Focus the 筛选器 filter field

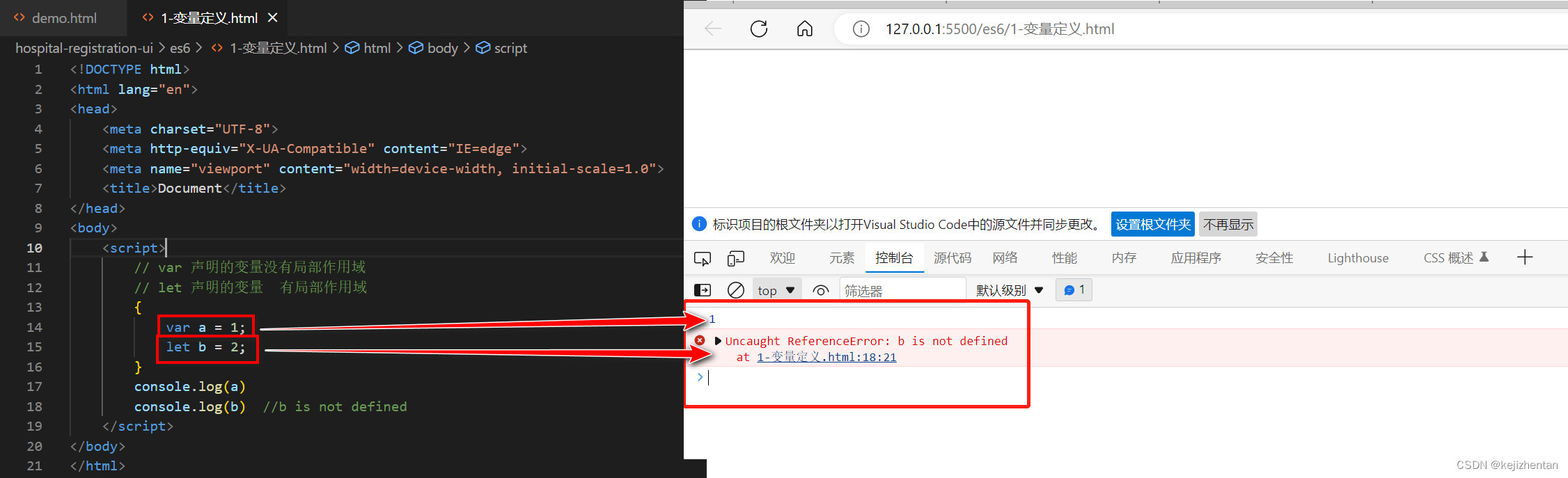[x=902, y=290]
